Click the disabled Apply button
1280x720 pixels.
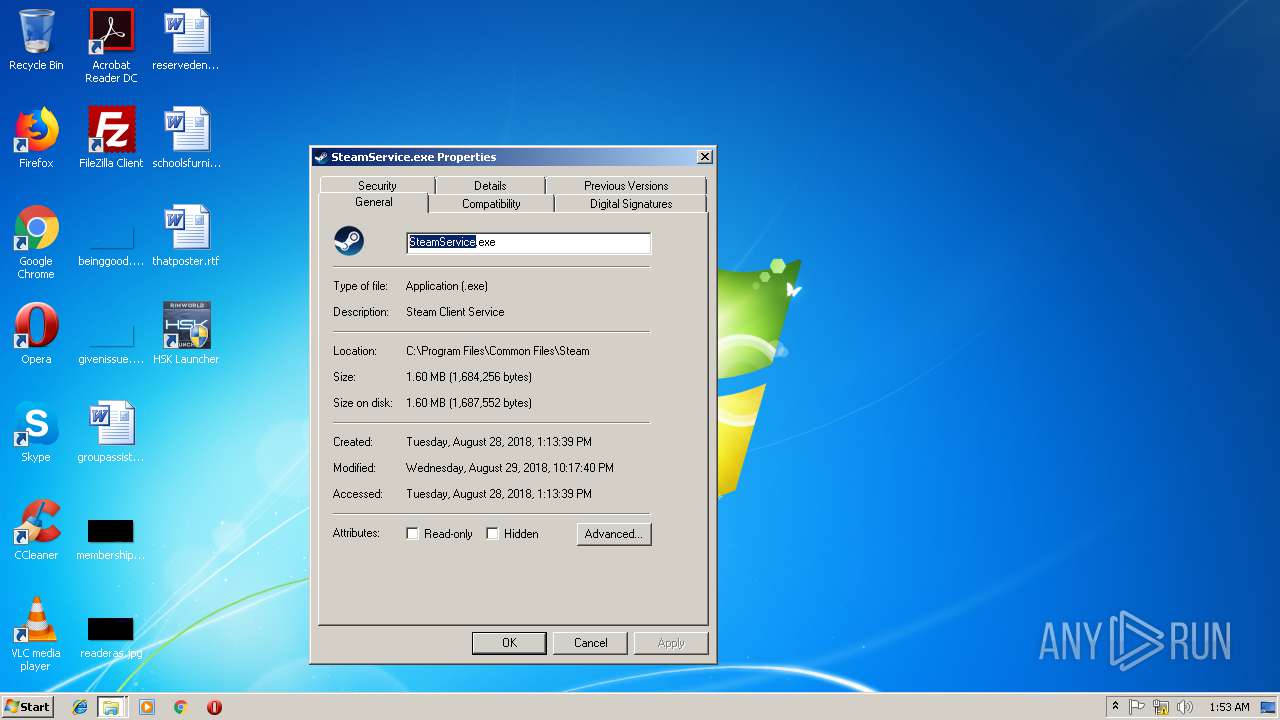click(x=671, y=643)
